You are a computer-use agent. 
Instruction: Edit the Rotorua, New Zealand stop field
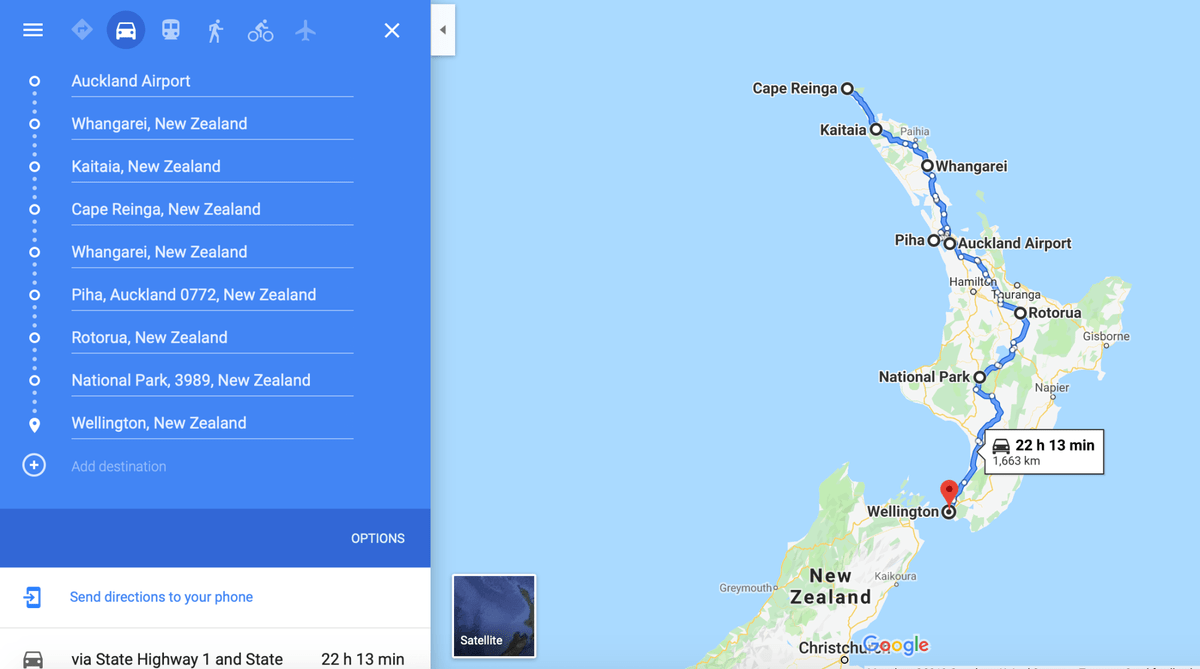point(212,337)
